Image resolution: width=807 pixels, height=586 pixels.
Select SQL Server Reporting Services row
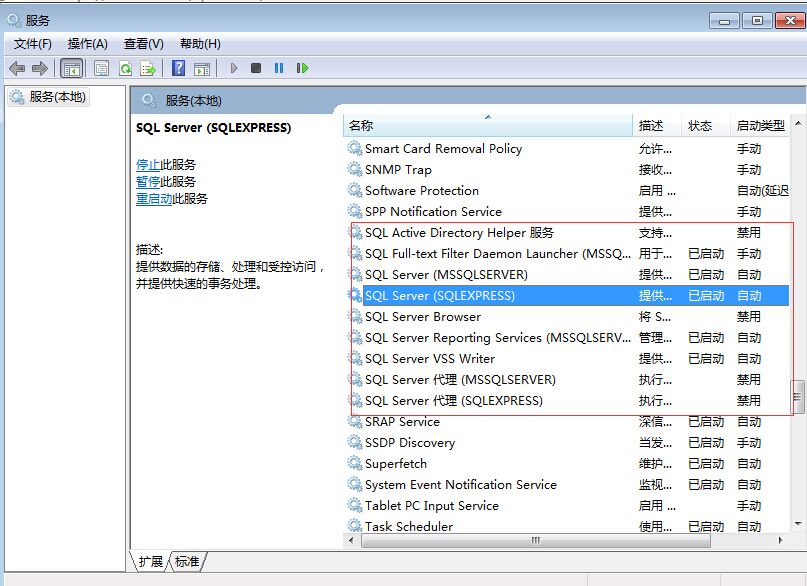click(x=566, y=338)
